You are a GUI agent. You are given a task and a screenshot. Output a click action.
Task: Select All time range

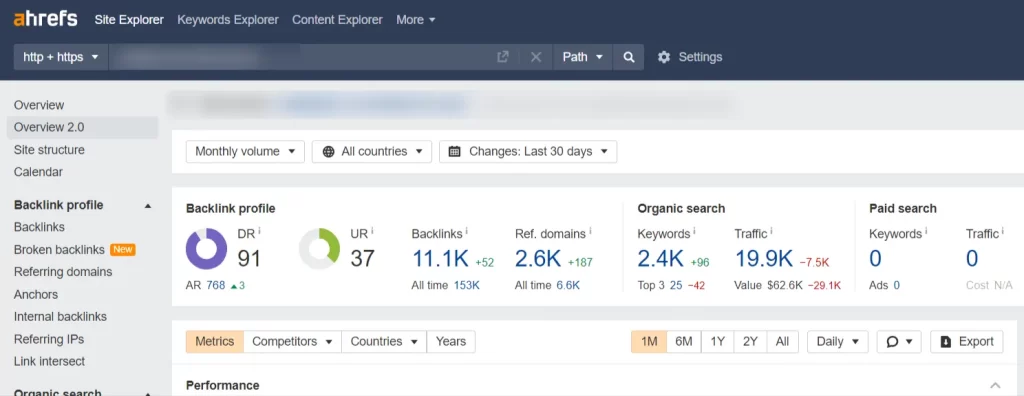pyautogui.click(x=782, y=342)
